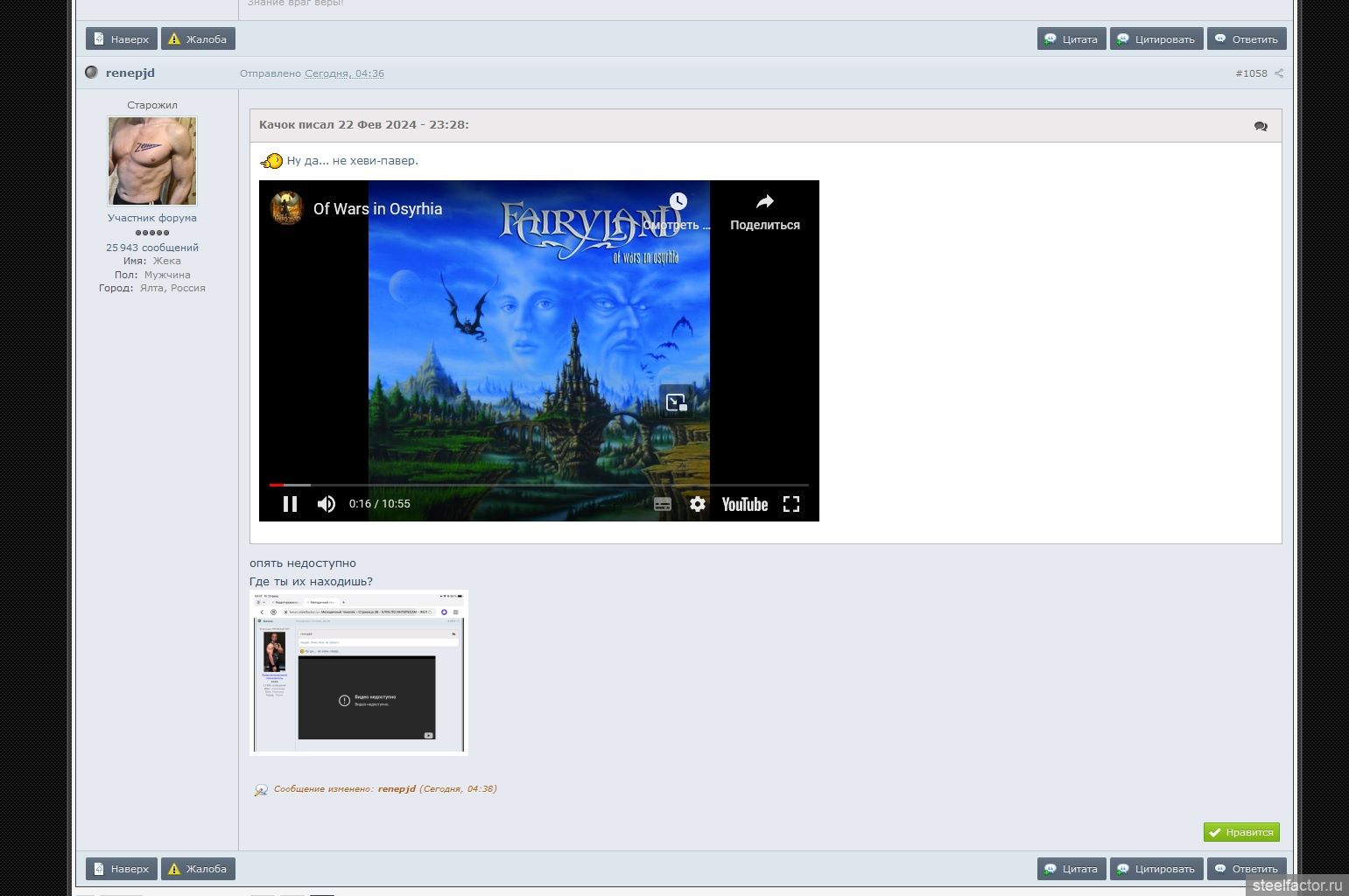Click the edit-history icon beside Сообщение изменено
The image size is (1349, 896).
pos(261,790)
